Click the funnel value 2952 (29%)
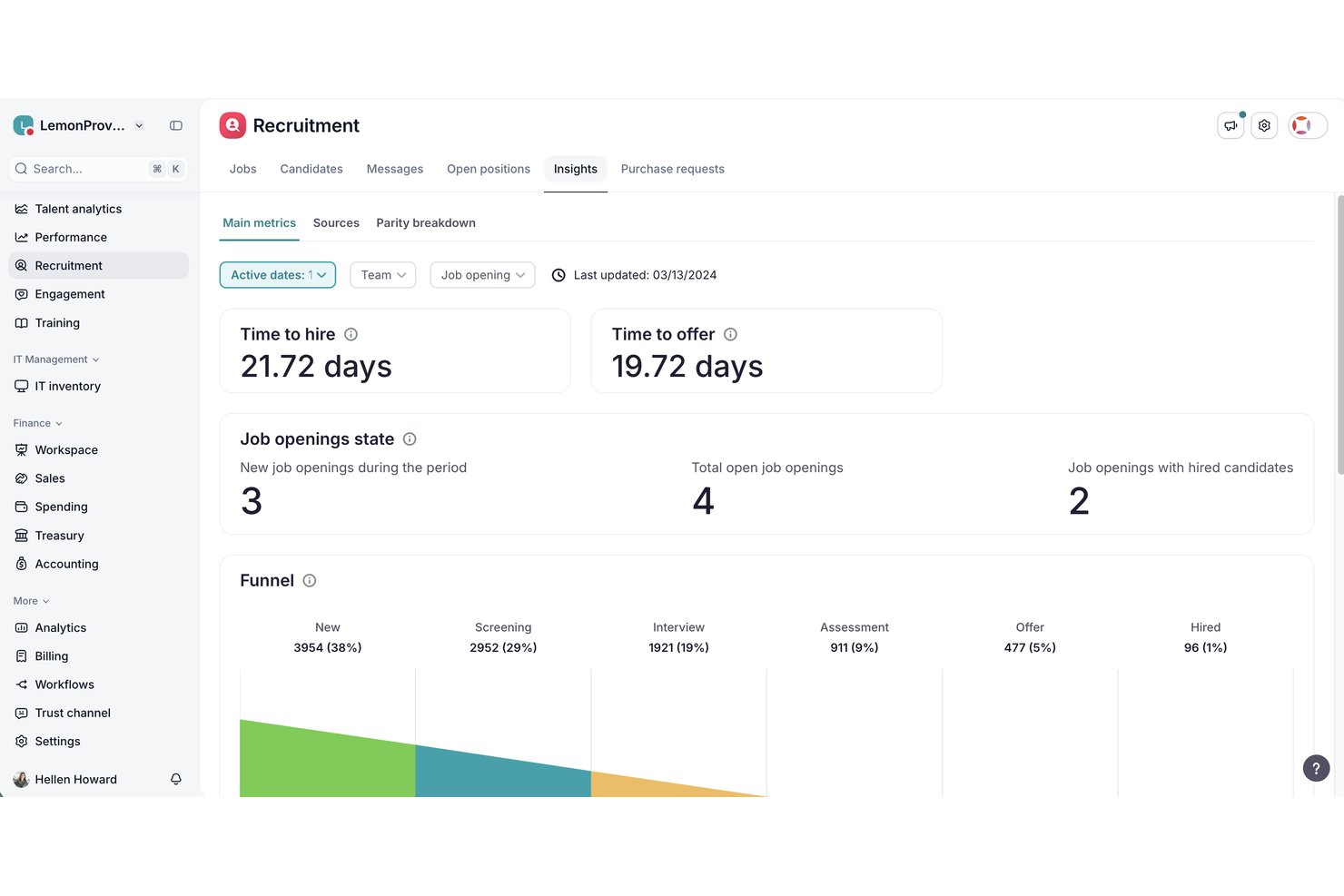 (x=503, y=648)
